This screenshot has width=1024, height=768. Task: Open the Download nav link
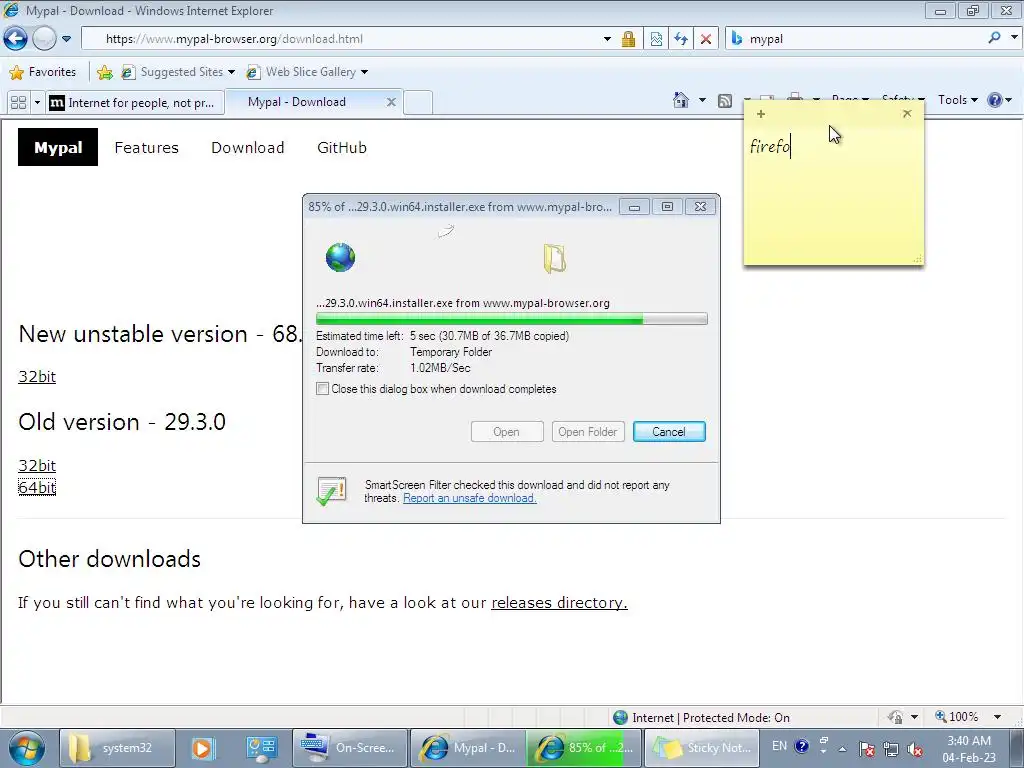pos(248,148)
